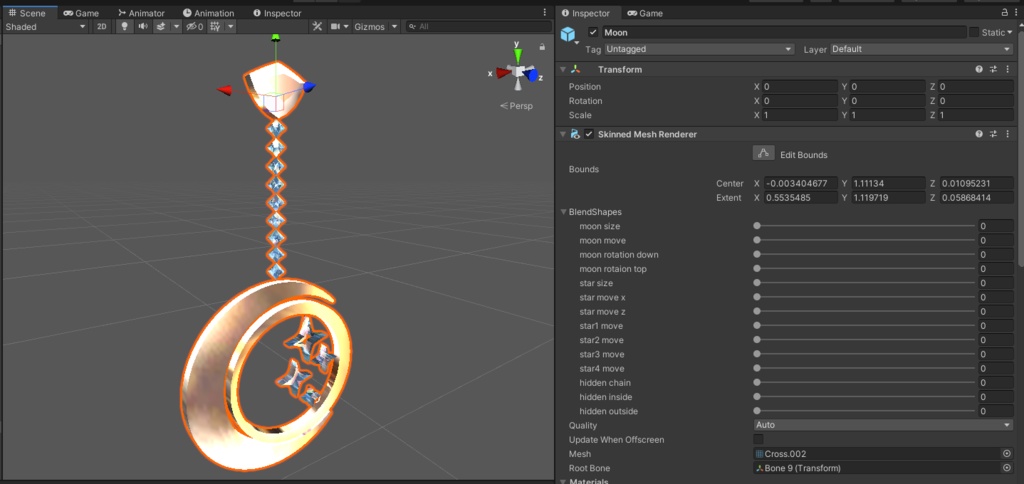Open Scene view panel three-dot menu

click(x=545, y=12)
